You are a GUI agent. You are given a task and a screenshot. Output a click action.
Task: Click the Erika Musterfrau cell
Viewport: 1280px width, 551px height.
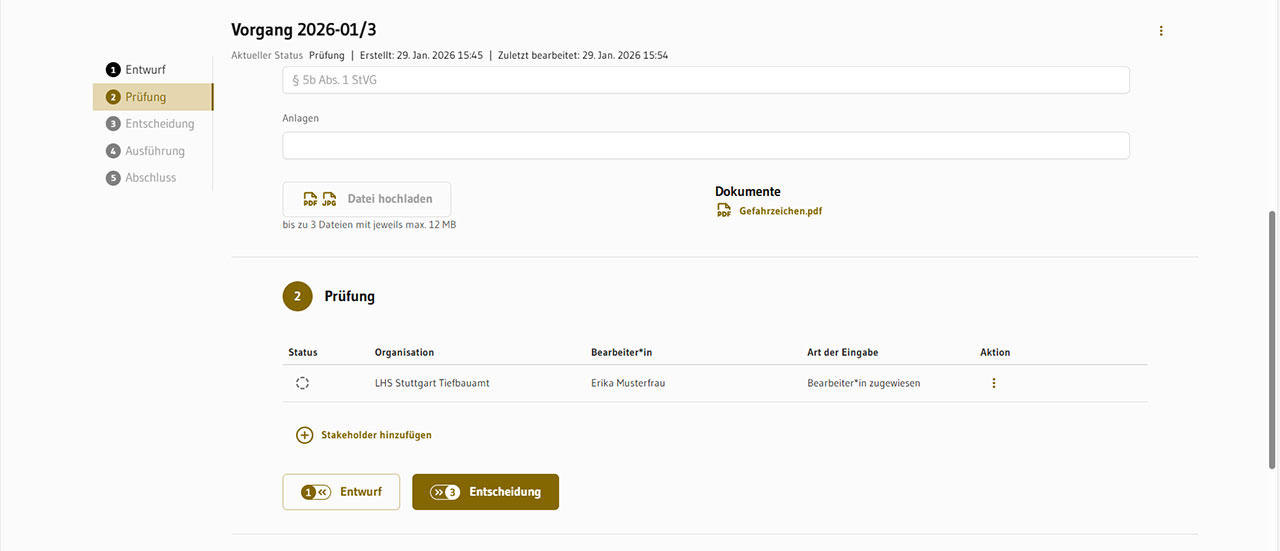coord(628,383)
